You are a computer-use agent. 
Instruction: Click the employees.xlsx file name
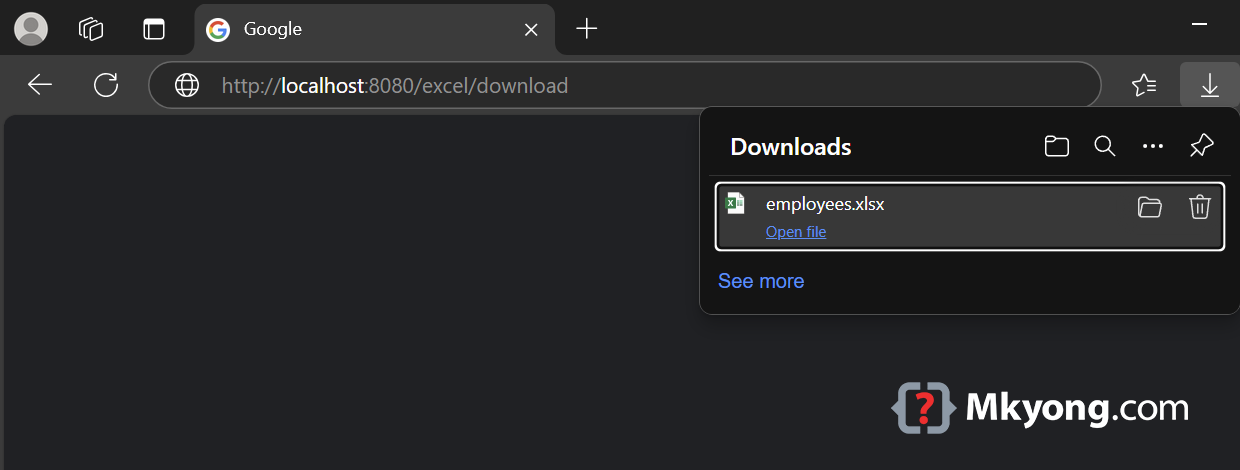point(825,204)
